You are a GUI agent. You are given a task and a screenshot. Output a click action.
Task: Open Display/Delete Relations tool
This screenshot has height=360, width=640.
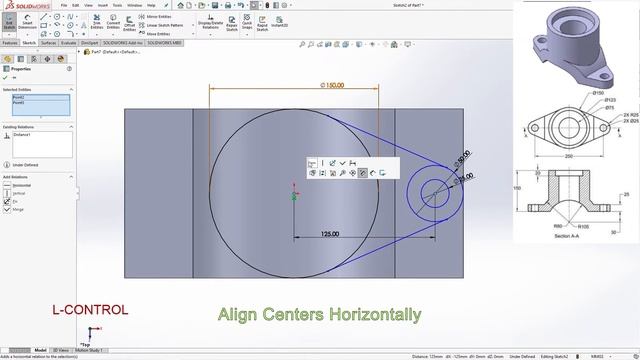click(210, 22)
